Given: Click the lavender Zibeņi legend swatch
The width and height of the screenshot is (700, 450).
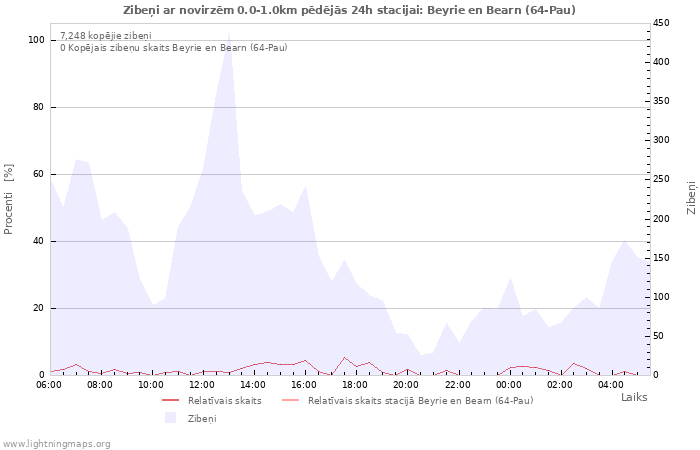Looking at the screenshot, I should [170, 418].
